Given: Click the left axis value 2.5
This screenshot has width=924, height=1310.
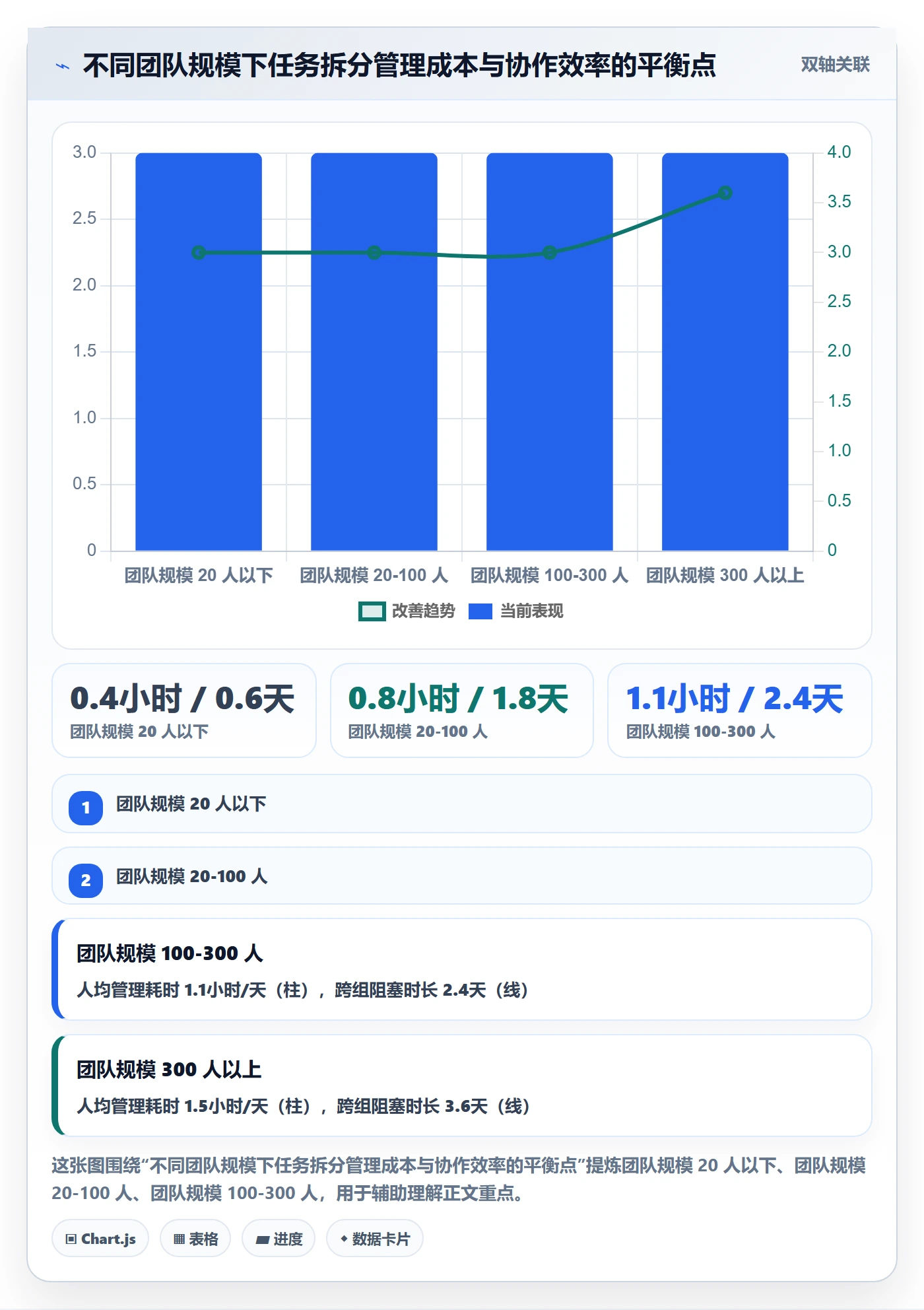Looking at the screenshot, I should pos(84,218).
